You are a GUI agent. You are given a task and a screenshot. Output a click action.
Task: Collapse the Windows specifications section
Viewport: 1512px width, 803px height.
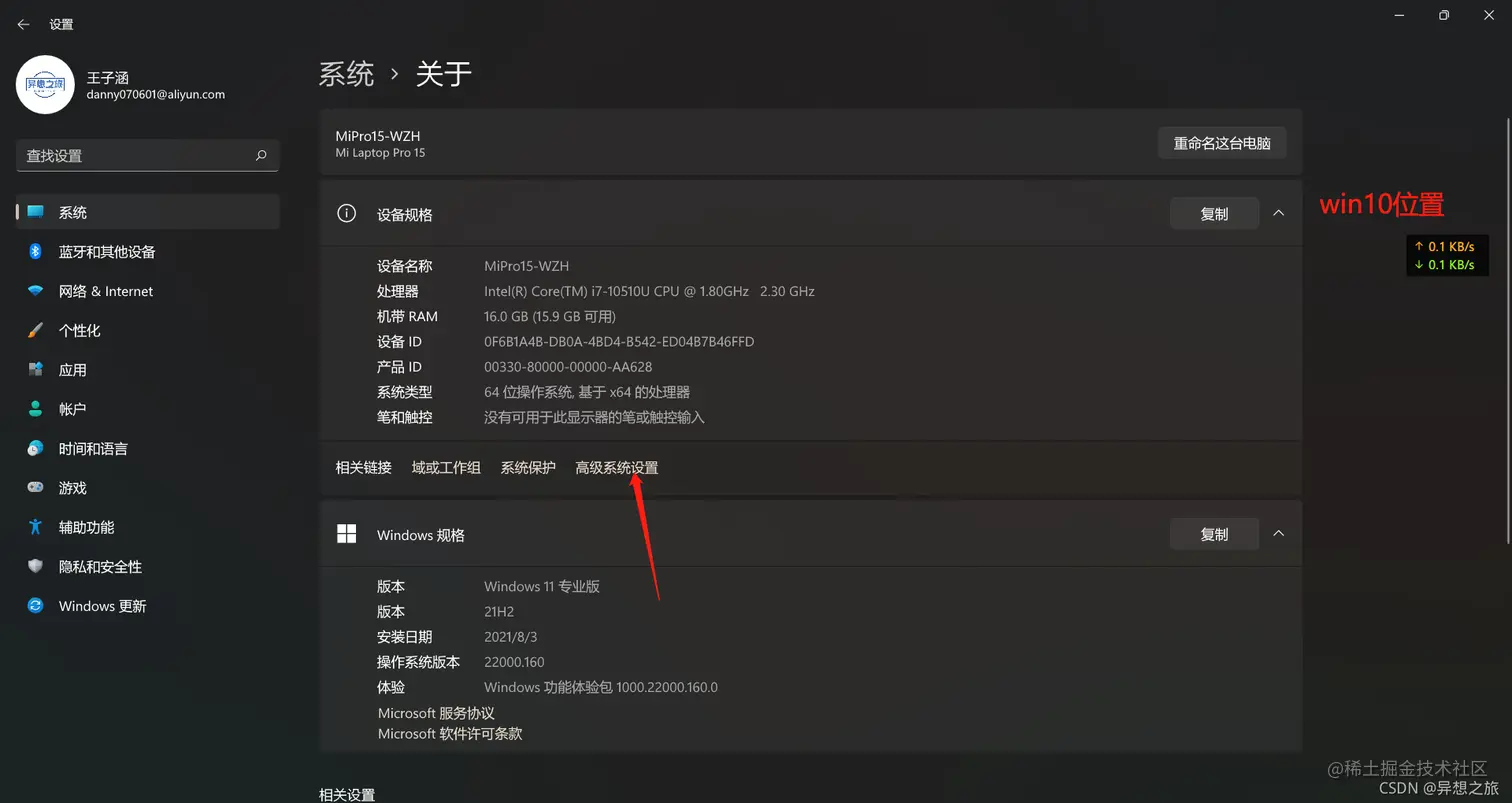click(1278, 533)
